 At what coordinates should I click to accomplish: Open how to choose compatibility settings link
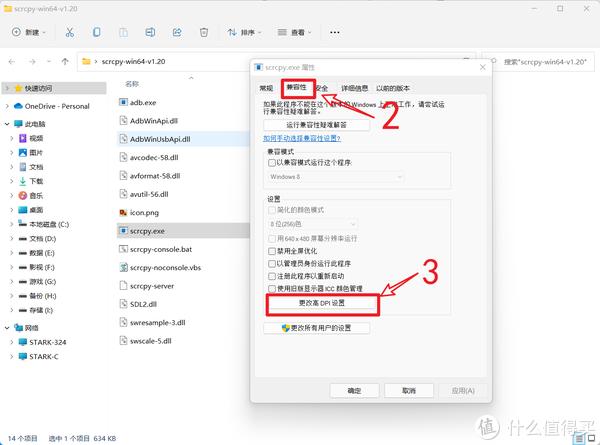tap(302, 138)
